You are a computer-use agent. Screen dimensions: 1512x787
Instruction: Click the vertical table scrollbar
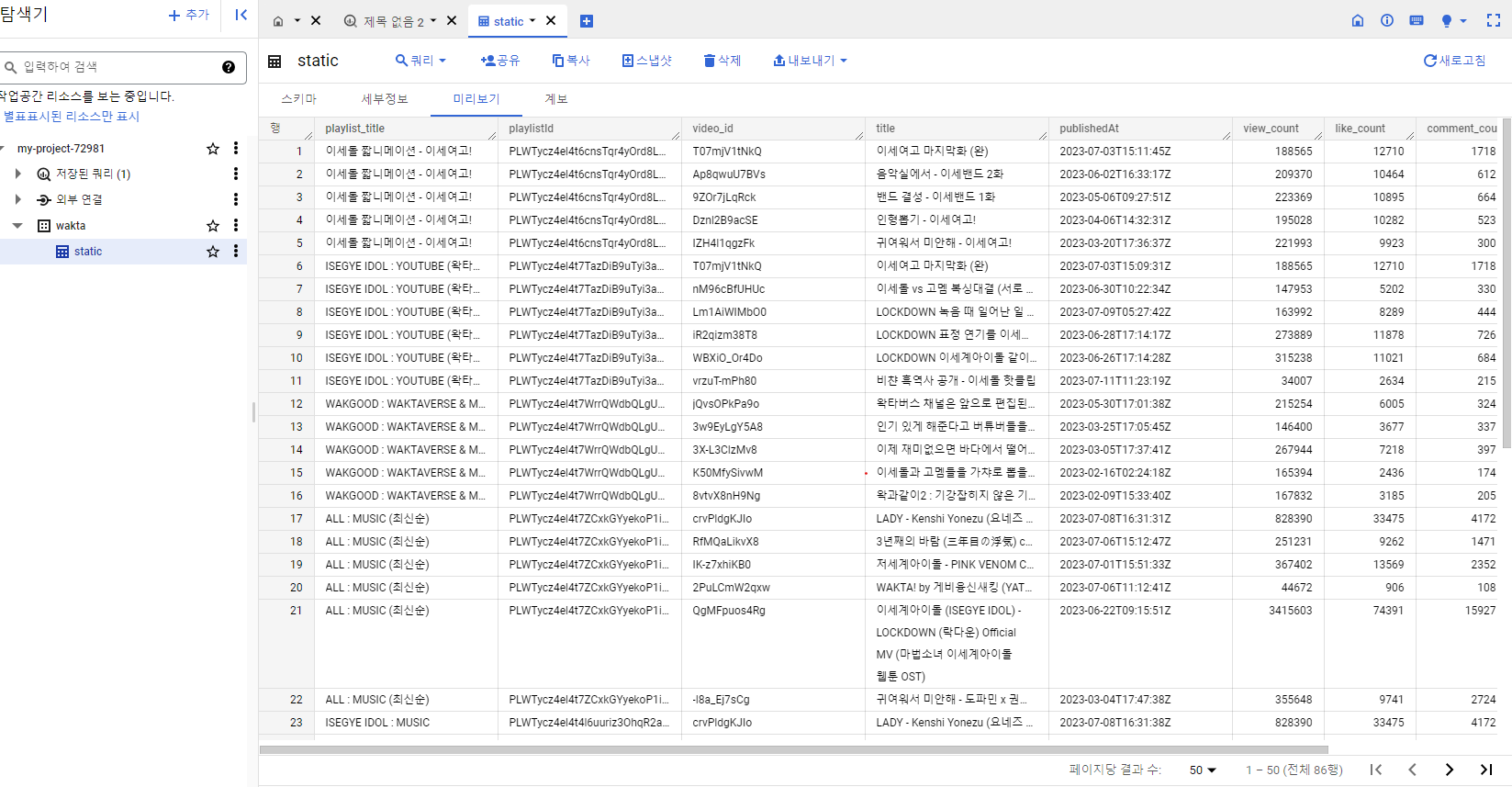click(1506, 285)
